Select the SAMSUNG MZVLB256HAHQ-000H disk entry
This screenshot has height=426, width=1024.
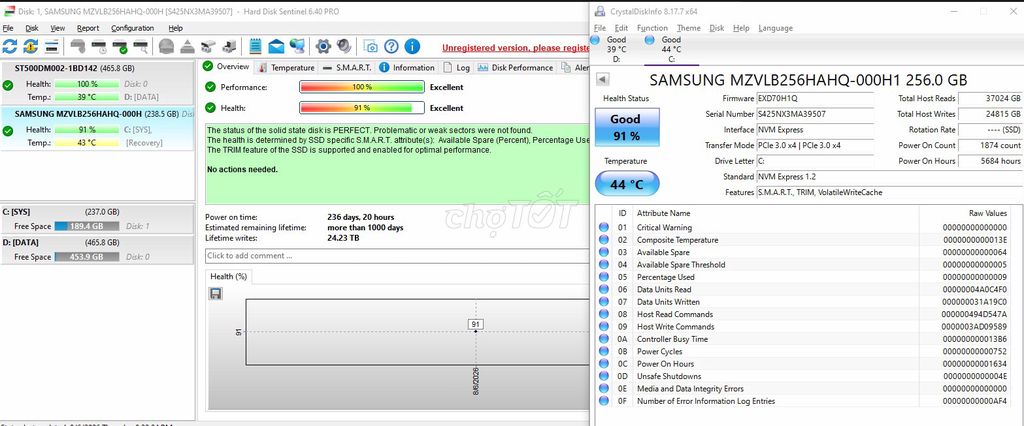[97, 129]
